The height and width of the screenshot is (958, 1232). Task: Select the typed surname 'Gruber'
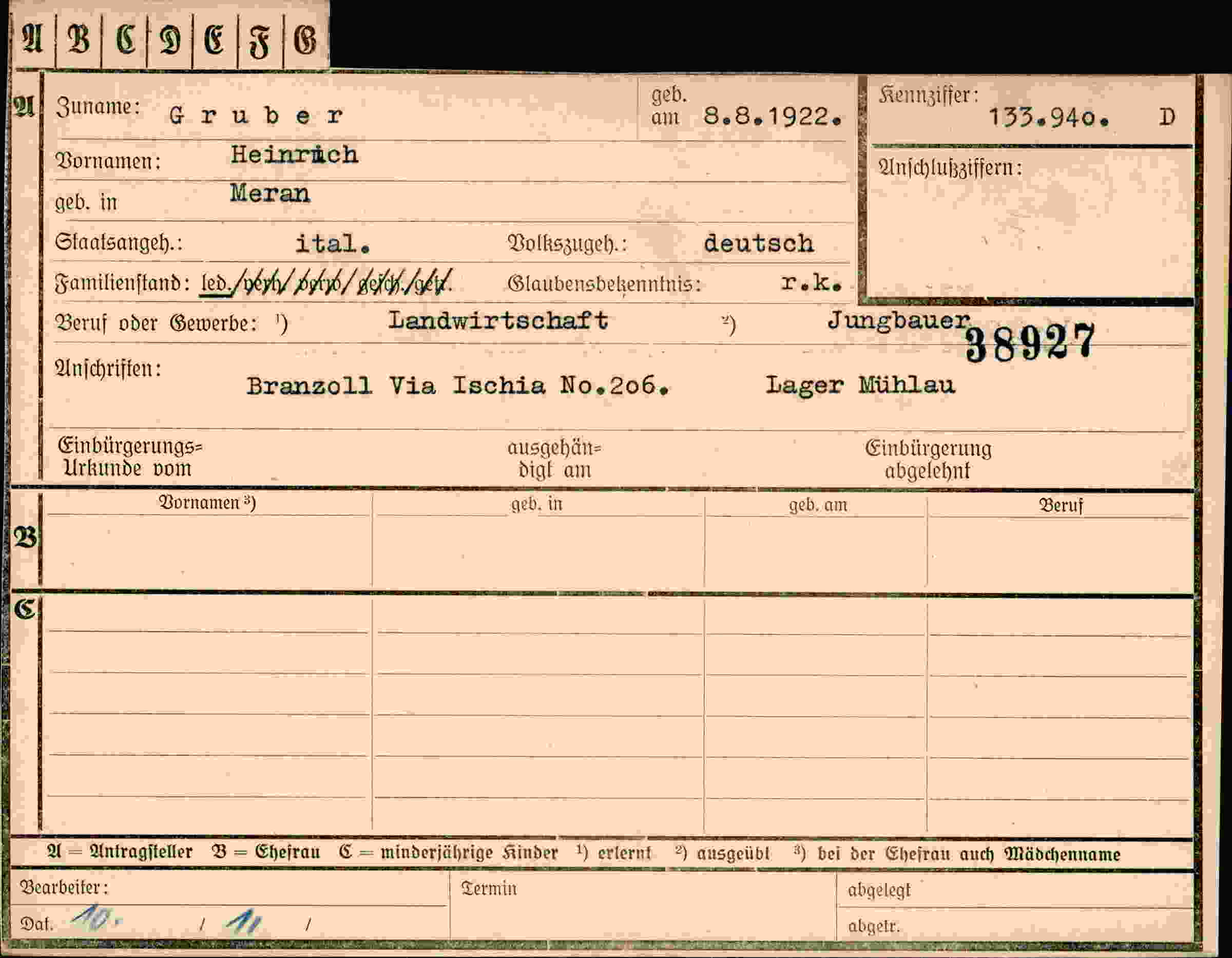257,116
